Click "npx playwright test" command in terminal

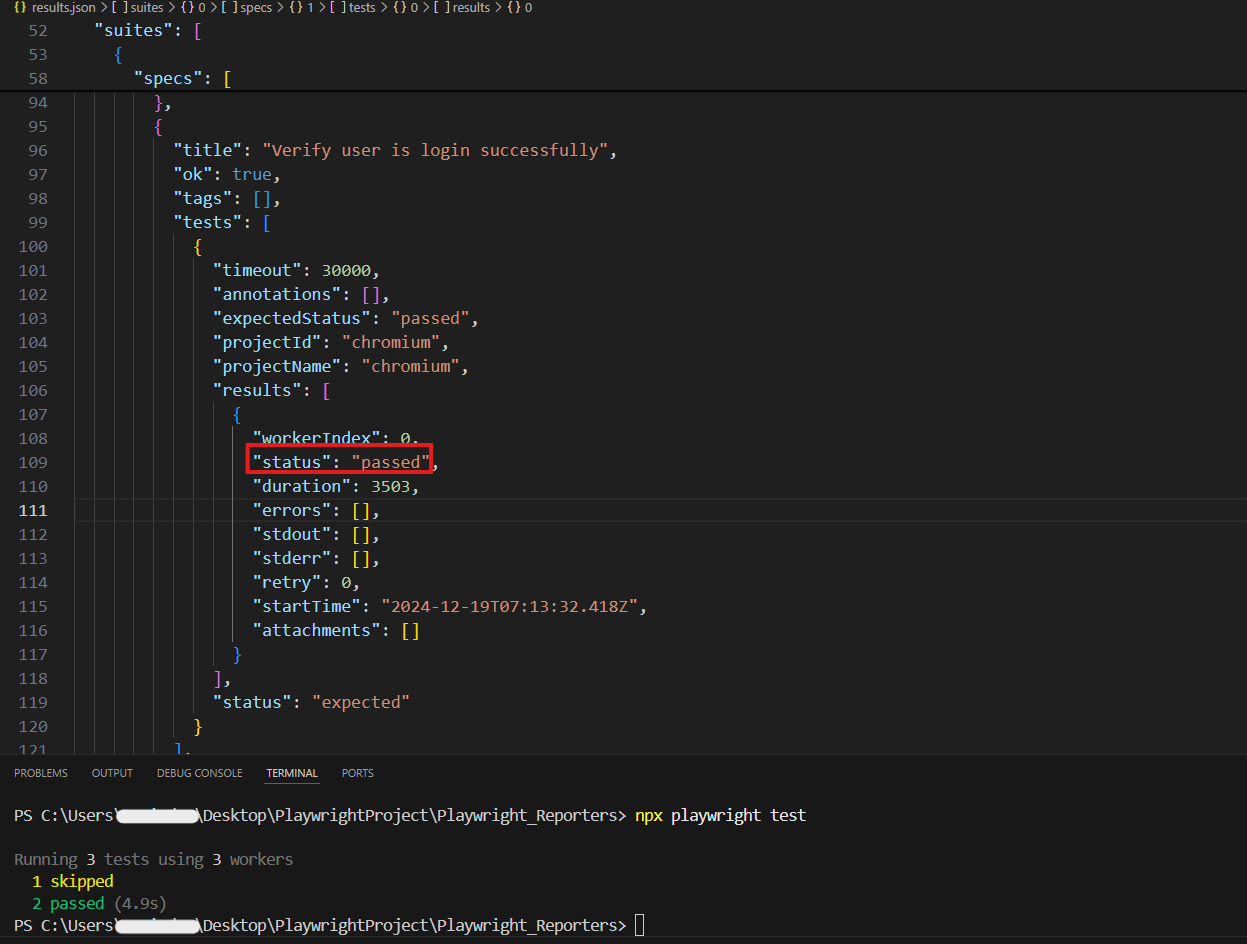720,815
